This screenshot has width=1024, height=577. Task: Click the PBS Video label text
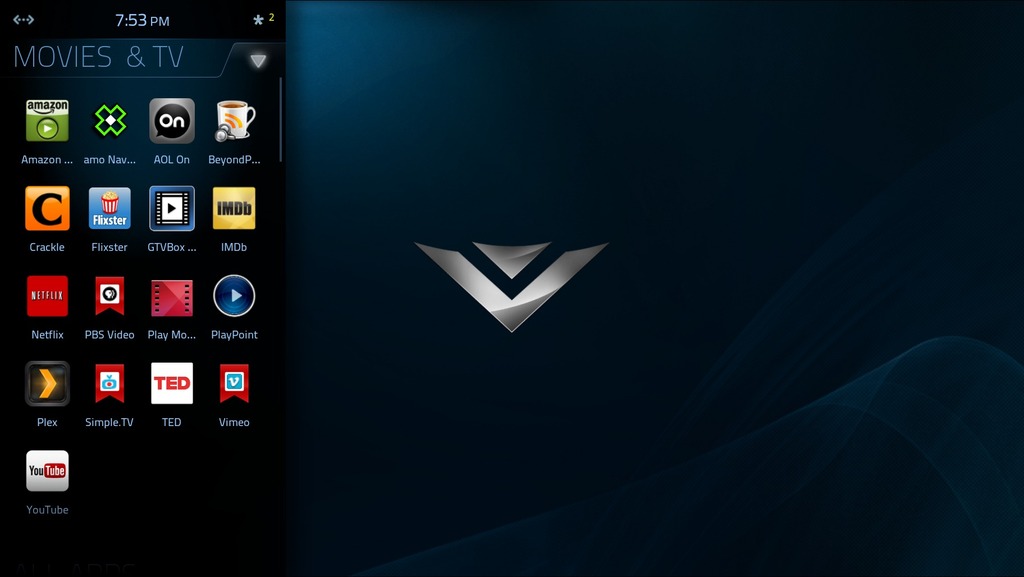click(110, 335)
